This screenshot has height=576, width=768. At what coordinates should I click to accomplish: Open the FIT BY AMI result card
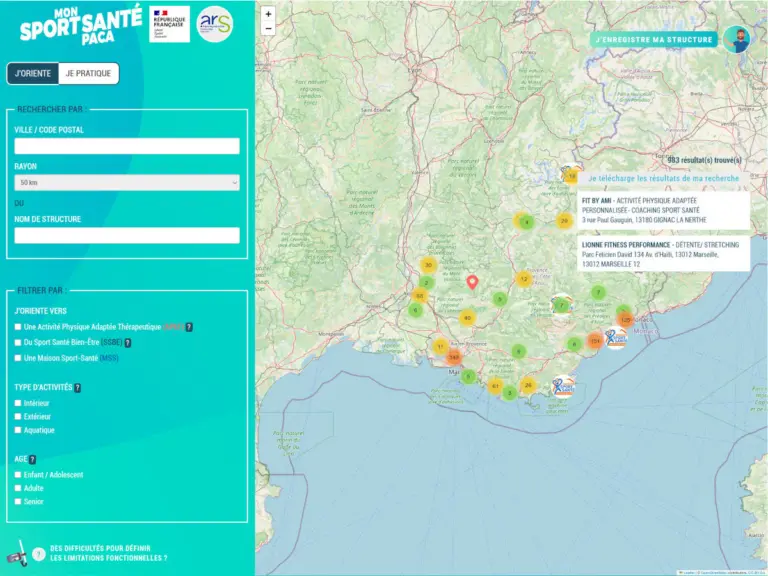coord(664,210)
